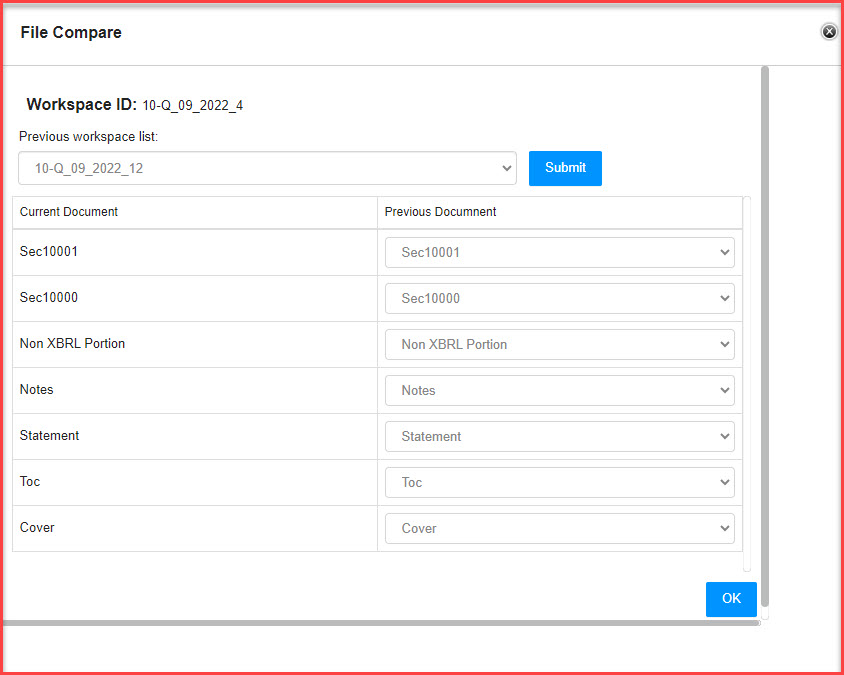Click the chevron arrow of workspace list
The height and width of the screenshot is (675, 844).
pos(507,168)
